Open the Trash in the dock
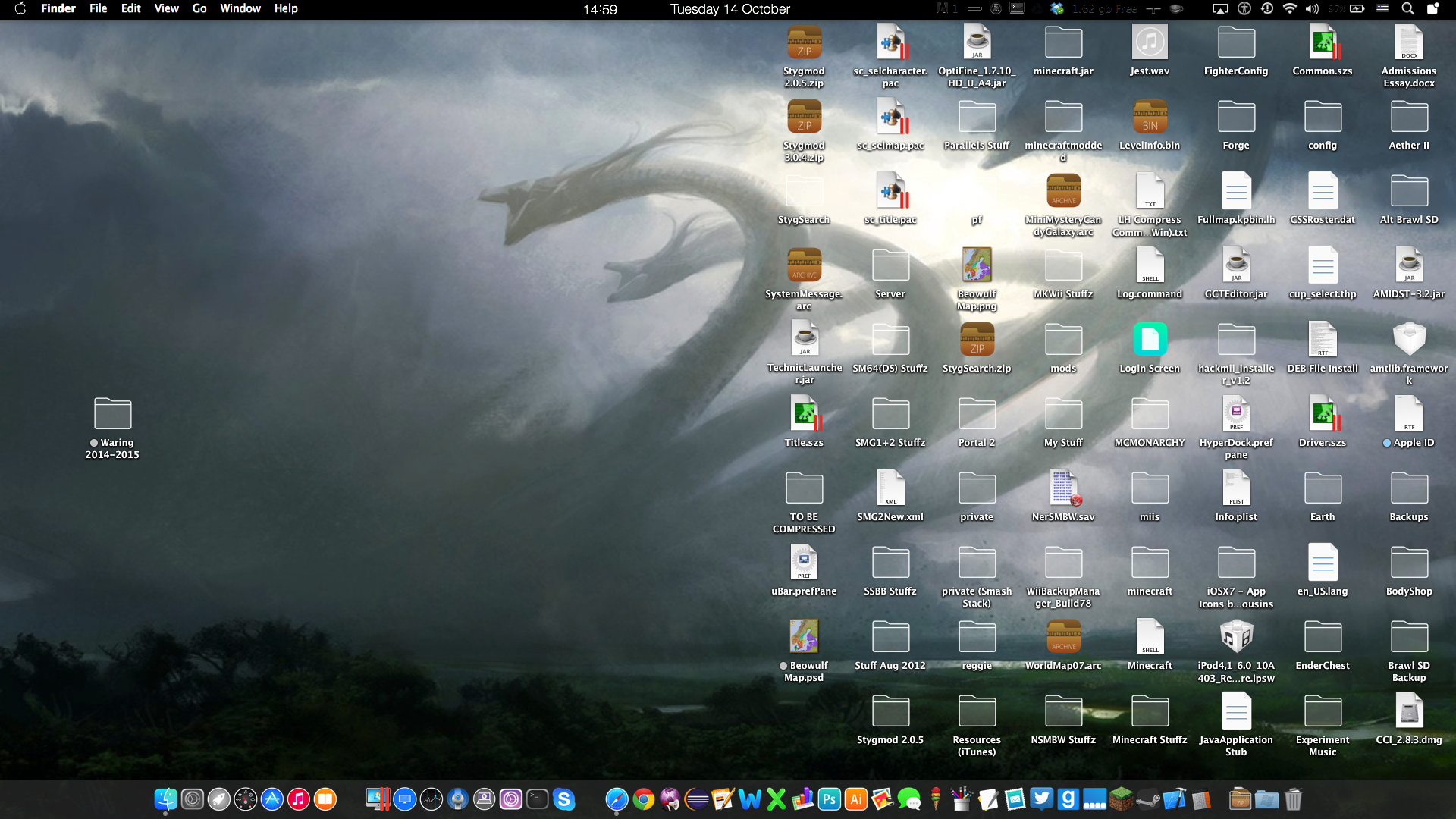1456x819 pixels. (x=1293, y=799)
